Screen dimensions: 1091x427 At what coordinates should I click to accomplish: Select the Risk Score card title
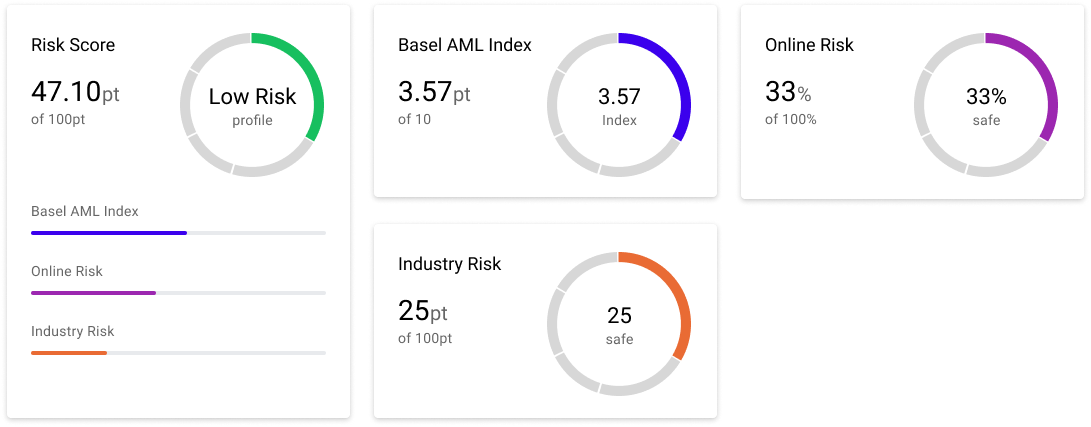click(73, 45)
